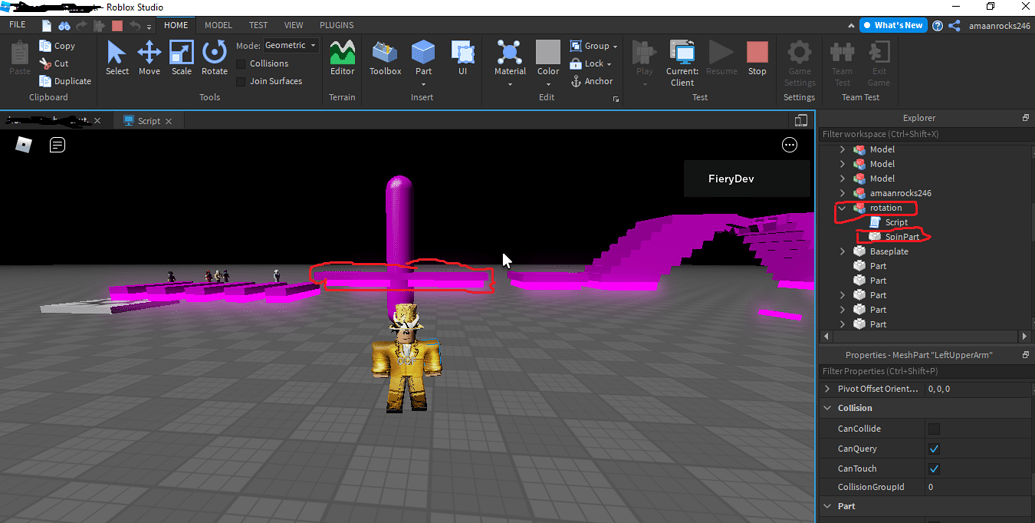Switch to the PLUGINS ribbon tab
This screenshot has width=1035, height=523.
pos(337,25)
